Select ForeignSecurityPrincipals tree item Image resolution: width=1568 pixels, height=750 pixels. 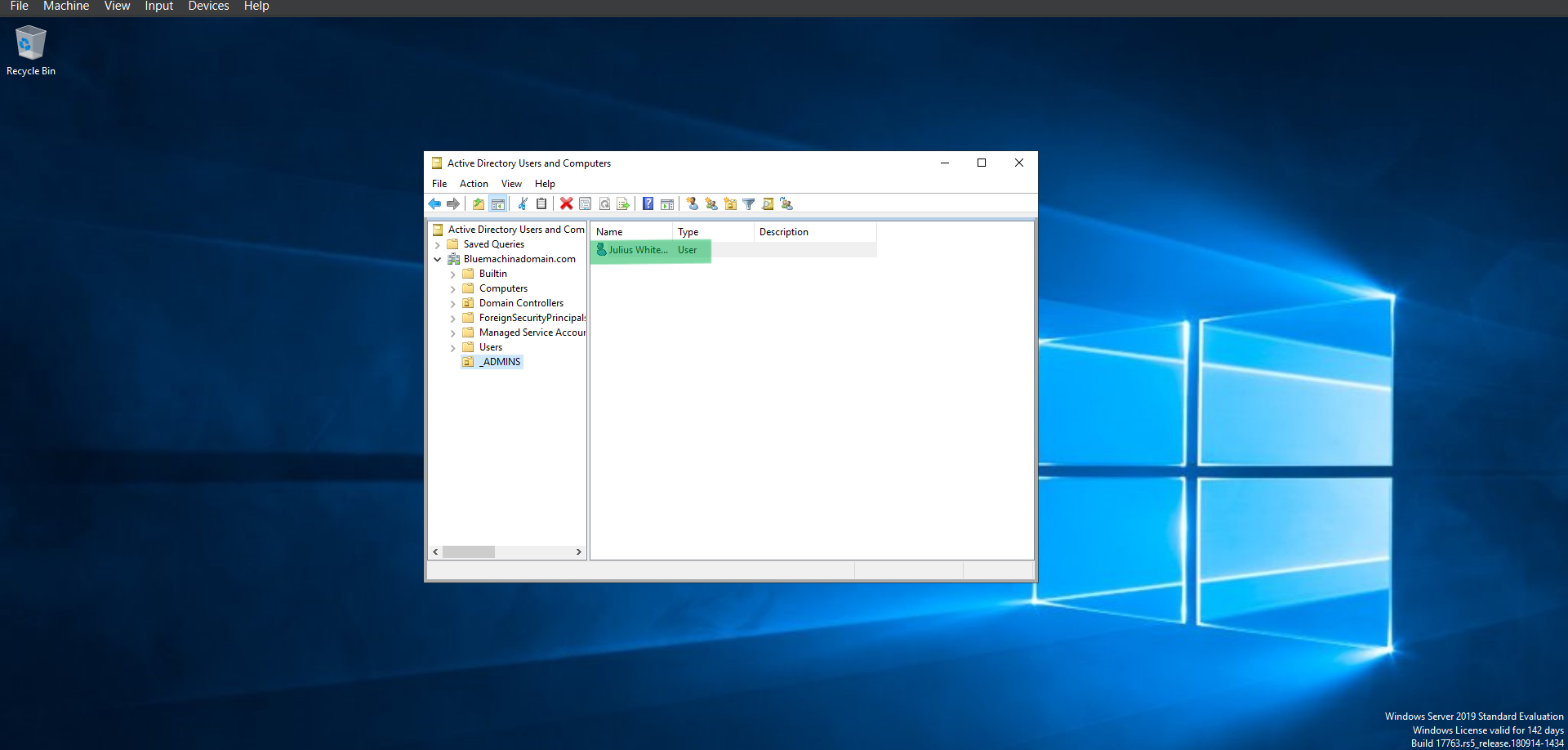532,318
